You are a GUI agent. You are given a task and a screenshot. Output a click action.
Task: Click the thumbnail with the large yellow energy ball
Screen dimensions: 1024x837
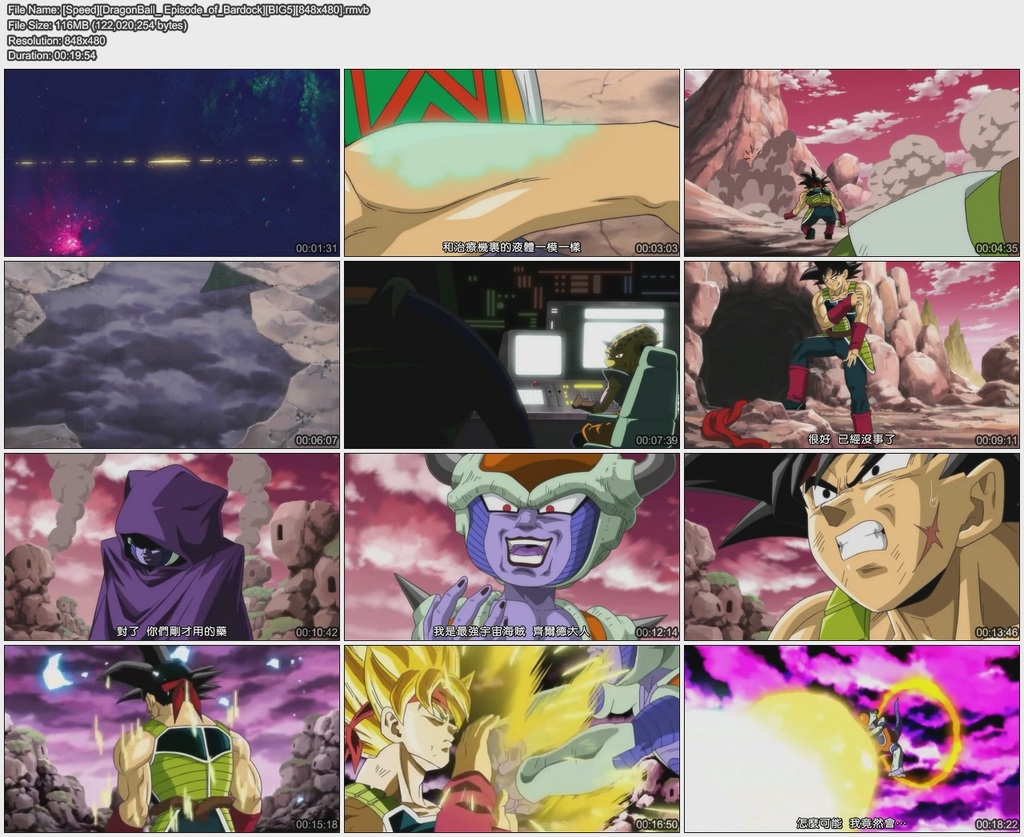(x=851, y=738)
